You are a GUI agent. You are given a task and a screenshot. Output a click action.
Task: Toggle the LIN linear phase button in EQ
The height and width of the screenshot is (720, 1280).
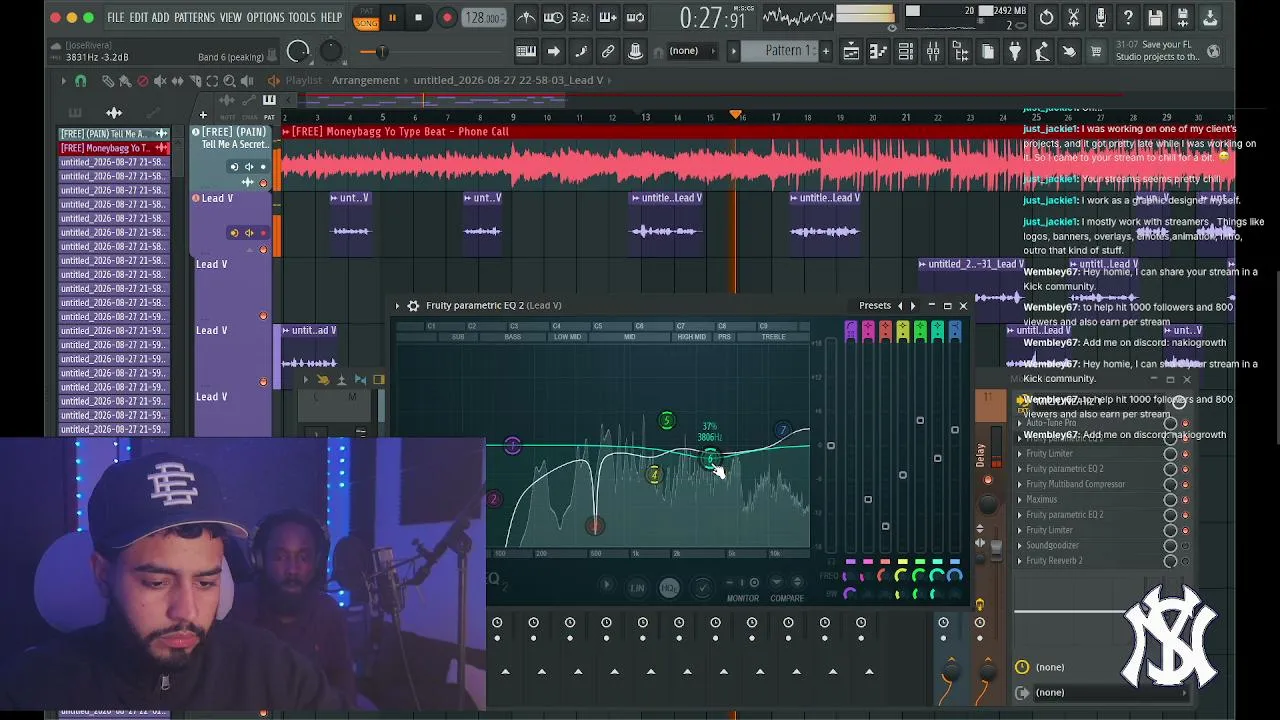coord(637,588)
